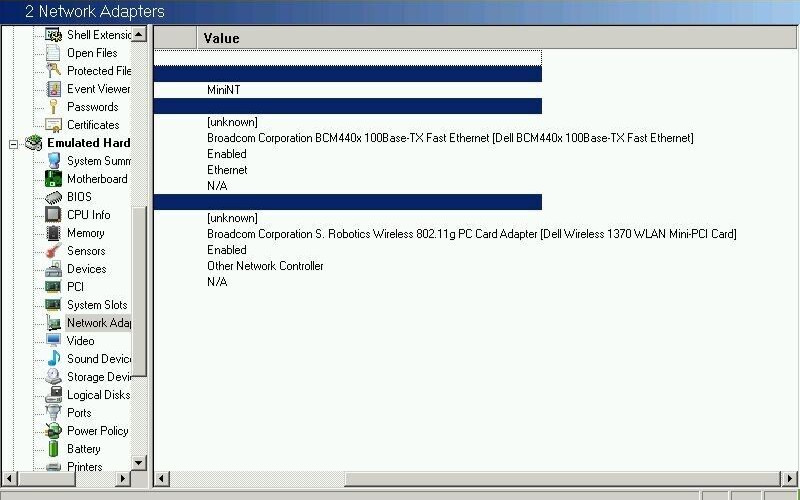
Task: Click the Ports connector icon
Action: click(x=53, y=412)
